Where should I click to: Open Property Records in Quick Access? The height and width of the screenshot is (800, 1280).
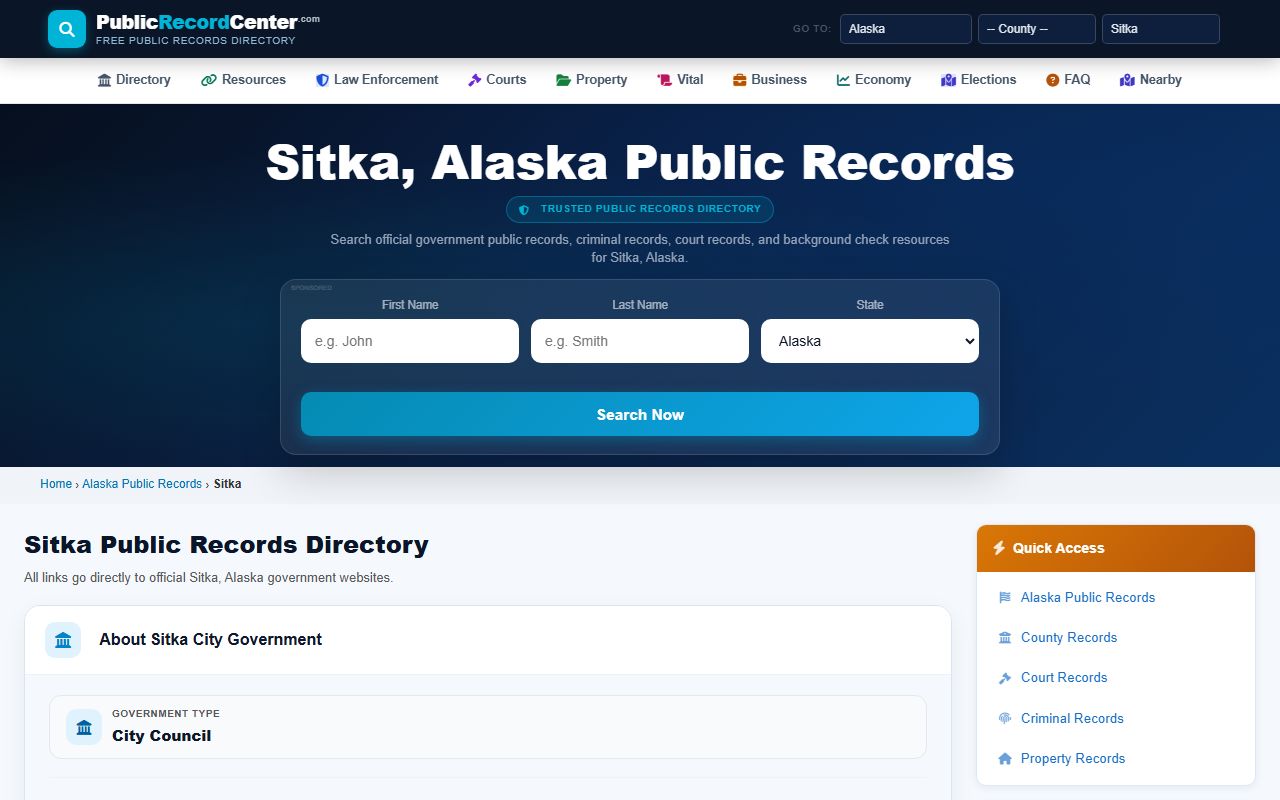click(1073, 759)
